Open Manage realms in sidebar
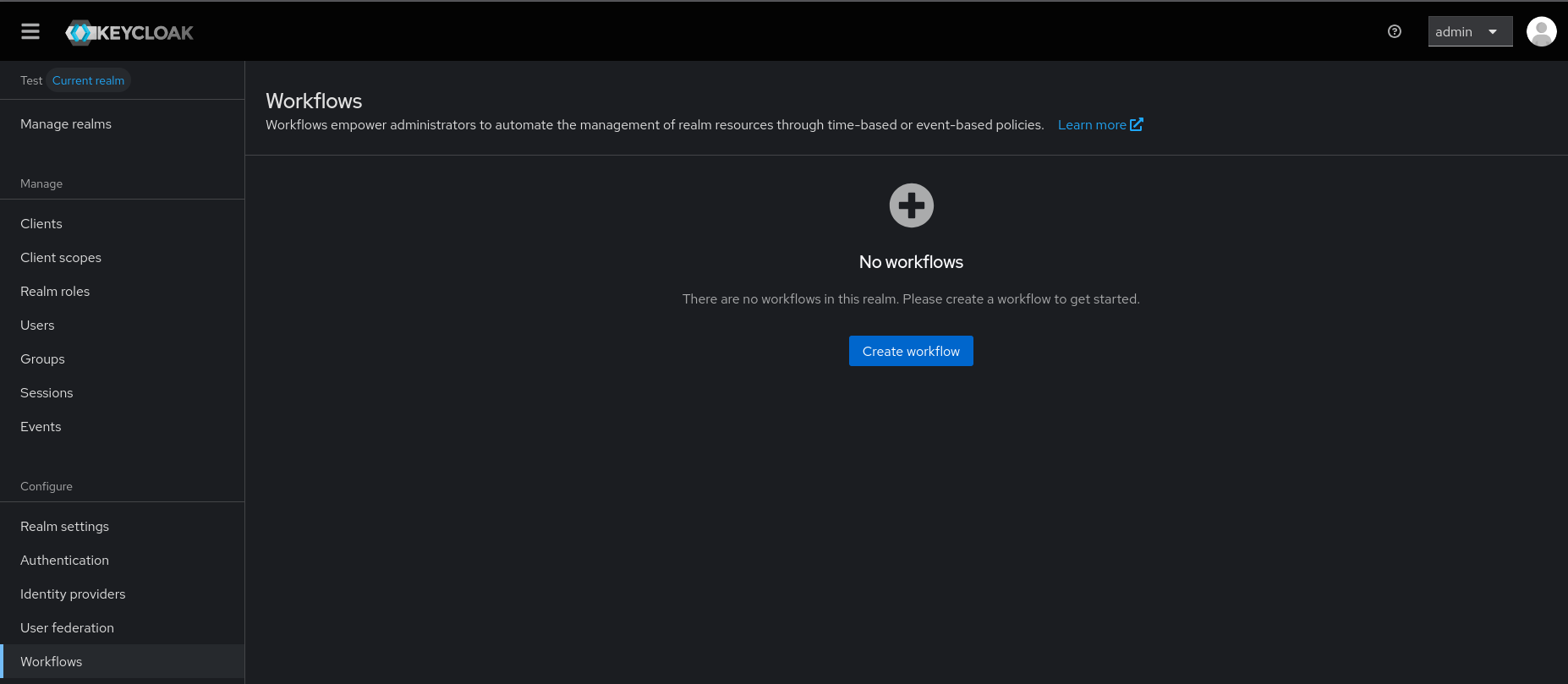This screenshot has height=684, width=1568. [x=66, y=123]
